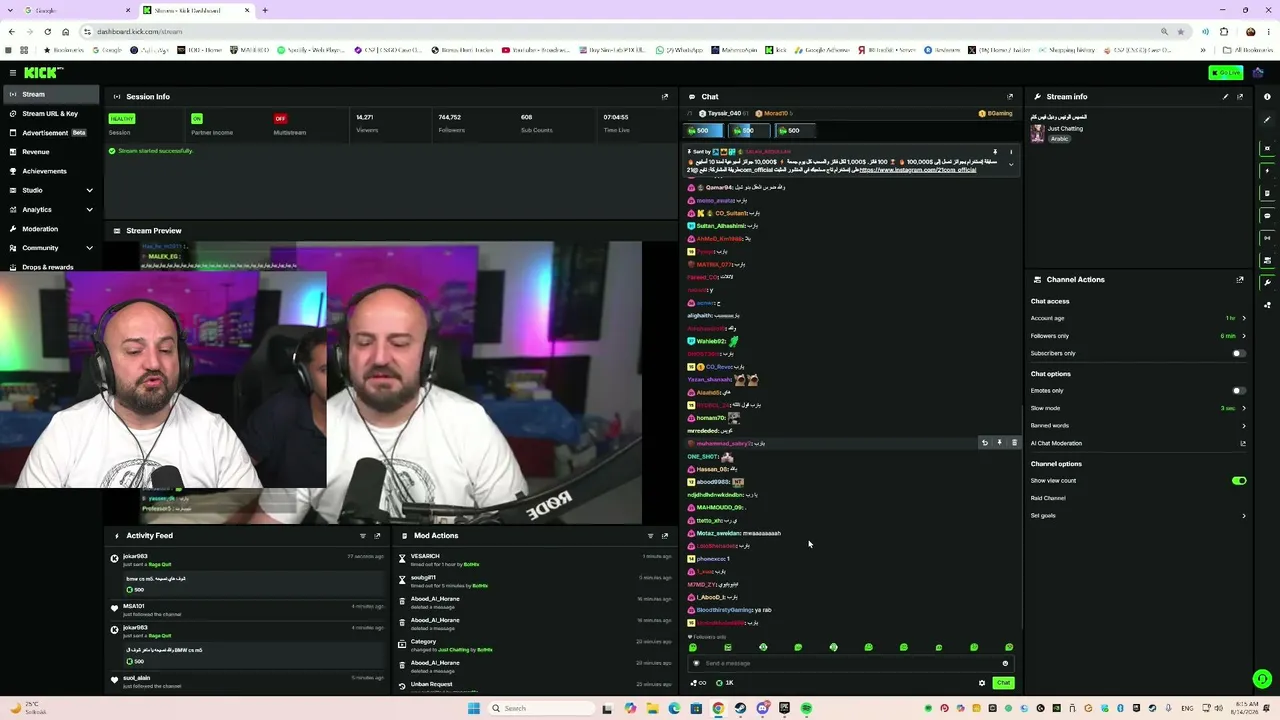Open the pinned message three-dot options
Viewport: 1280px width, 720px height.
tap(1010, 152)
